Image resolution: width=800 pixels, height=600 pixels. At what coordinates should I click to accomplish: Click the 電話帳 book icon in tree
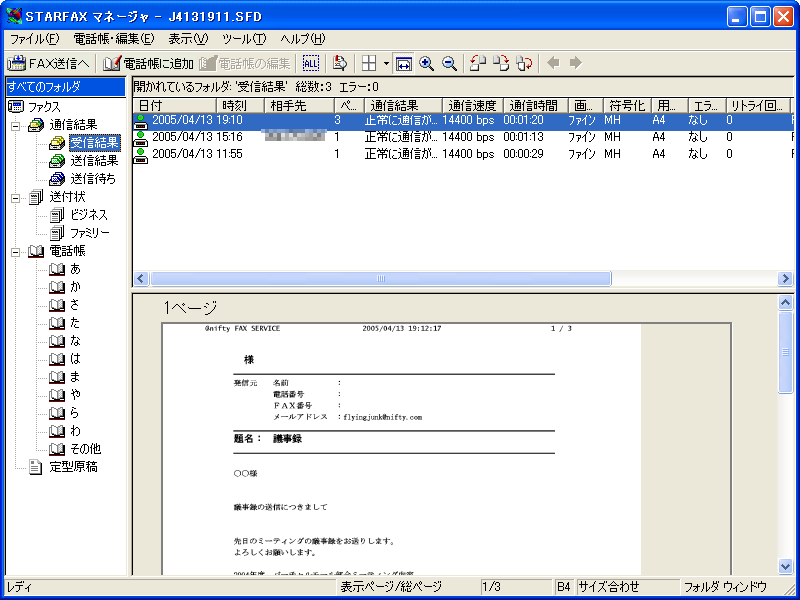click(x=36, y=252)
